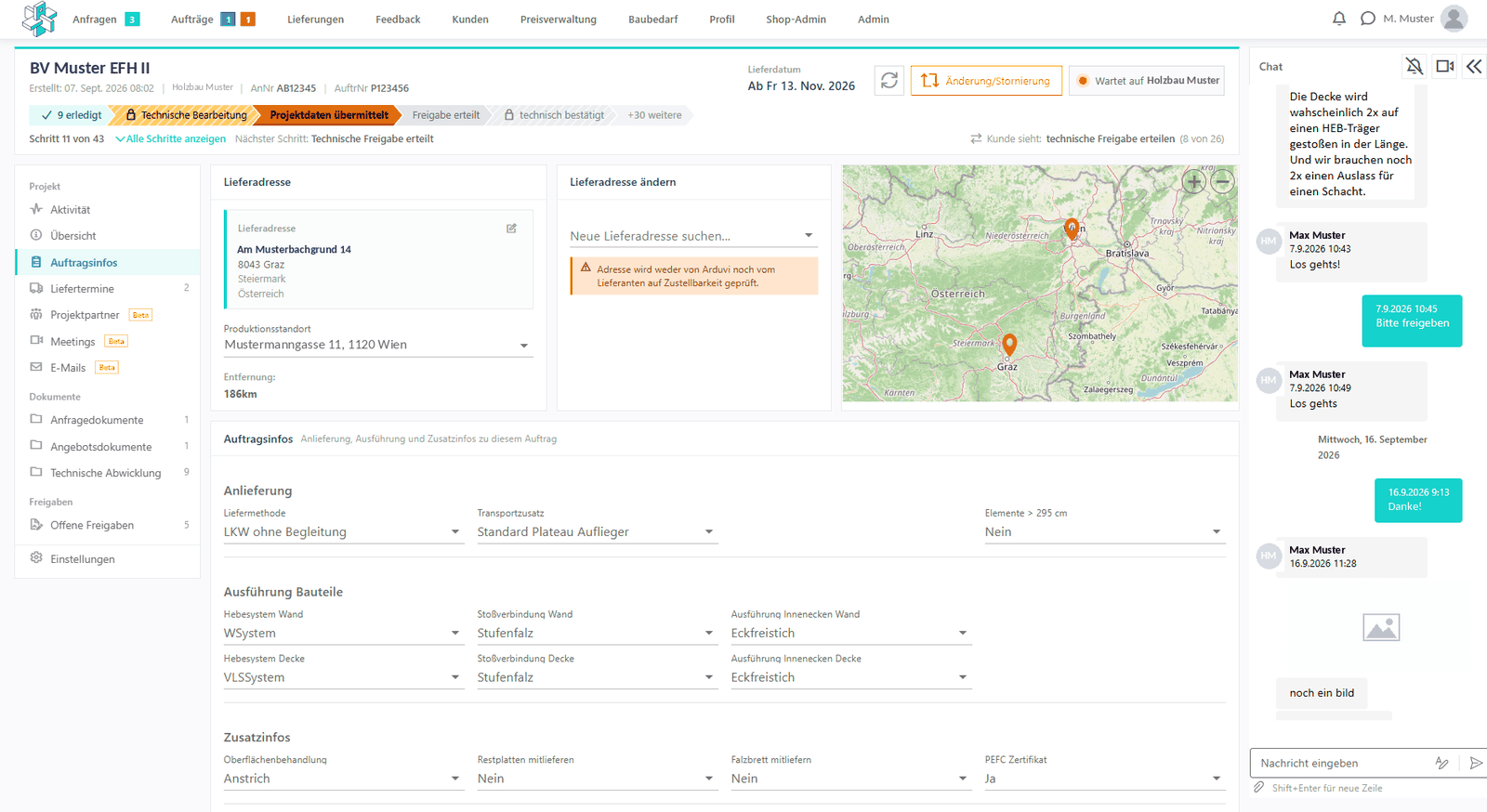The width and height of the screenshot is (1487, 812).
Task: Open the notifications bell in the header
Action: pos(1338,19)
